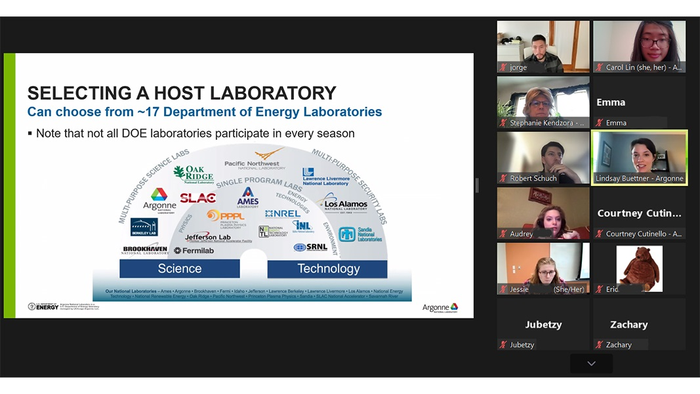
Task: Click muted mic icon on Stephanie Kendzora tile
Action: [503, 123]
